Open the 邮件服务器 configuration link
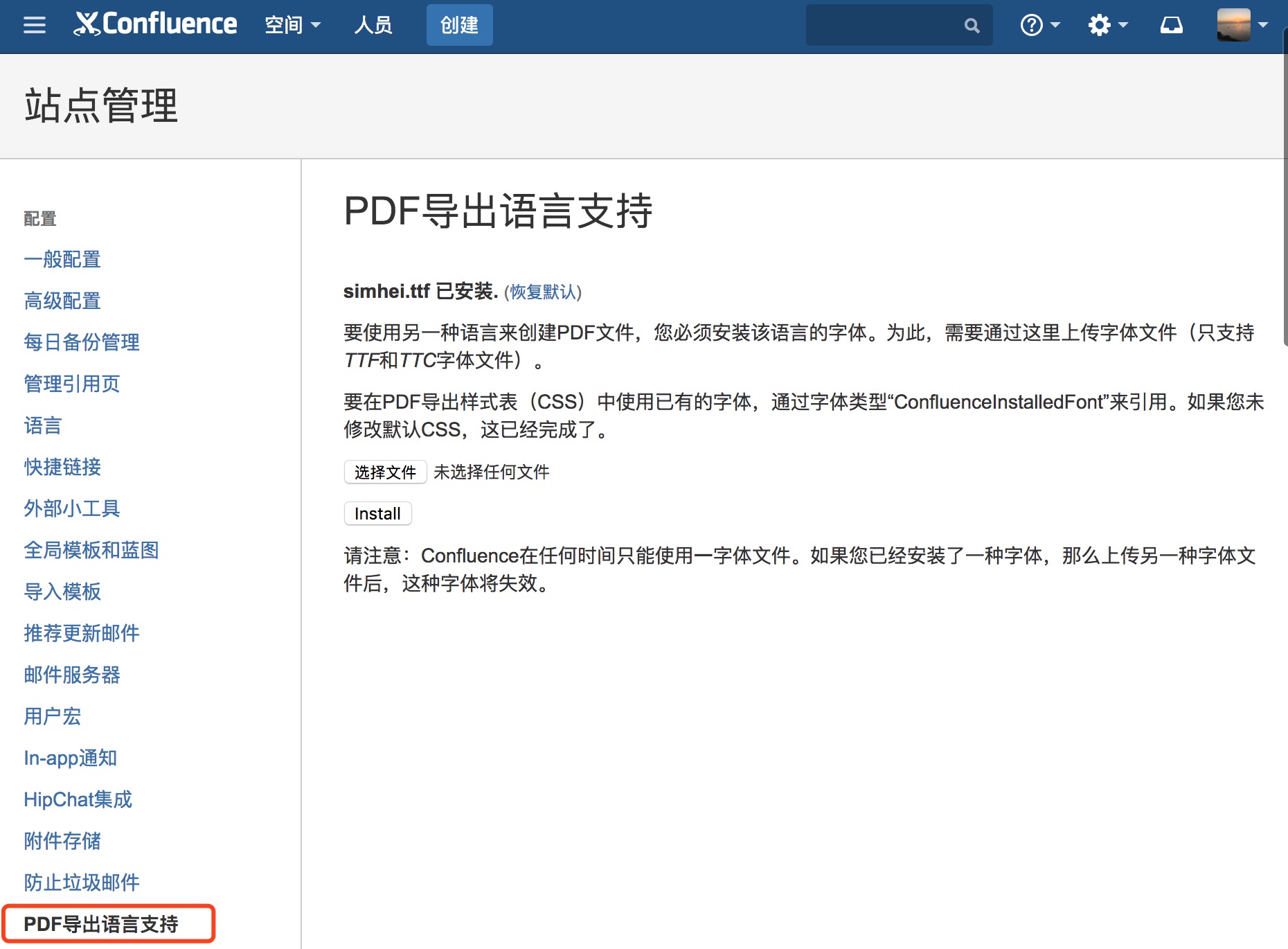The height and width of the screenshot is (949, 1288). (x=72, y=675)
